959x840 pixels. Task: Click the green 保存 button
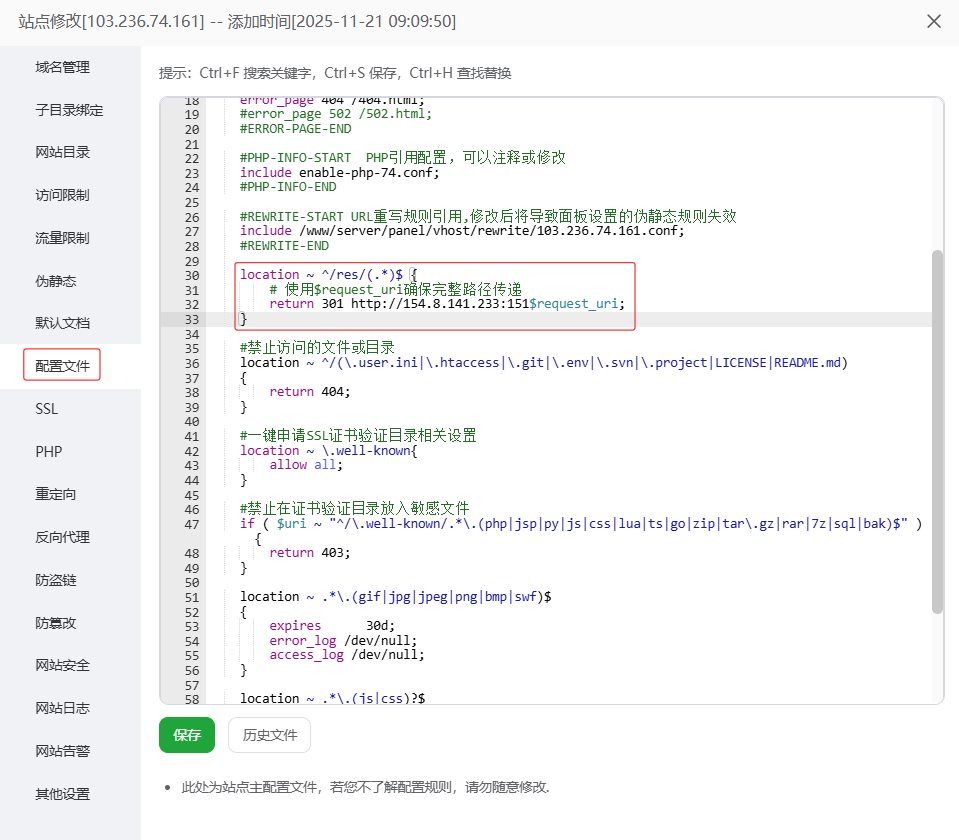(187, 735)
